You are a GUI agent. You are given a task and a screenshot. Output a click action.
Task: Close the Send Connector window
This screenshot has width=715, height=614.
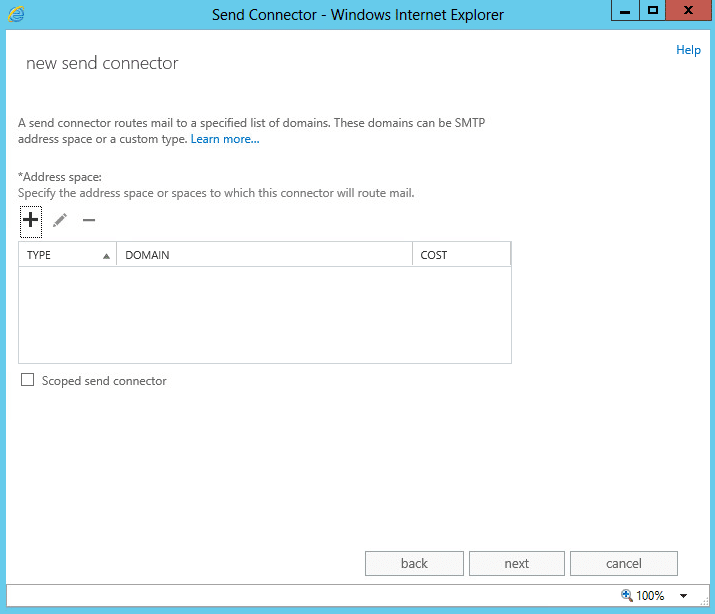tap(689, 12)
